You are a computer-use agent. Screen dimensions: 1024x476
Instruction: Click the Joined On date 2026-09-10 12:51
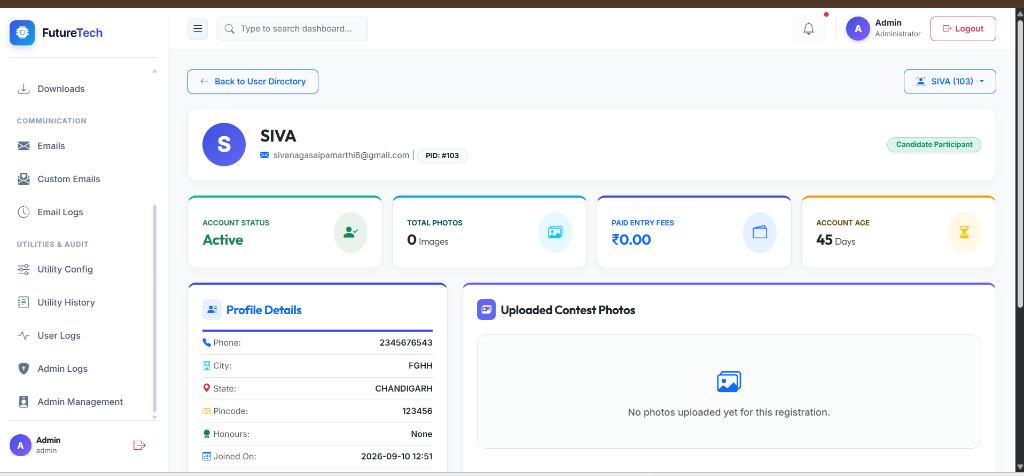396,456
